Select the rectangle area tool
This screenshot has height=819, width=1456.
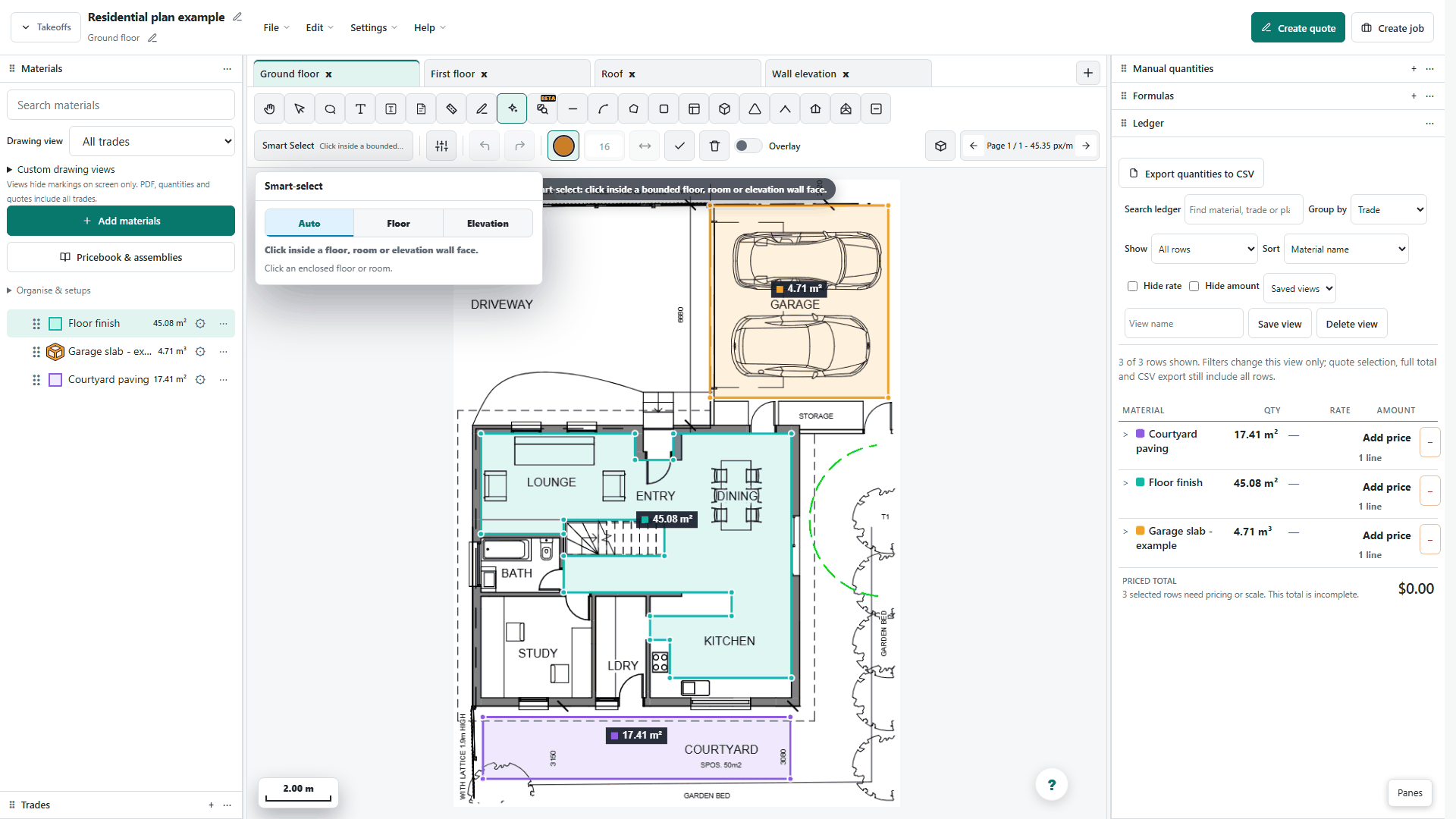(664, 109)
